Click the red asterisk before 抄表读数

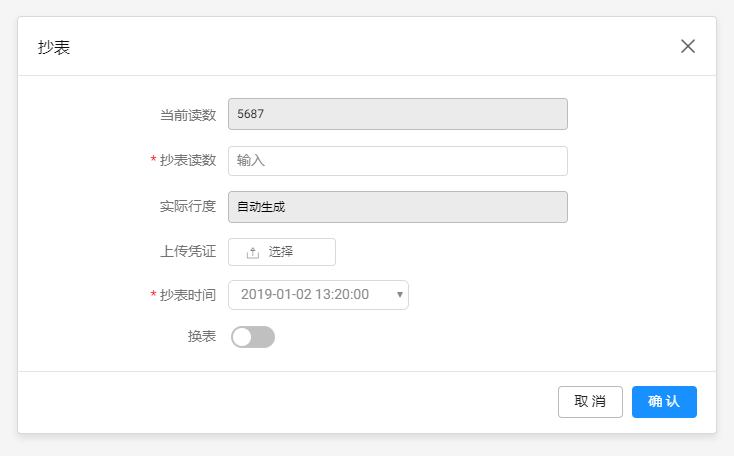point(153,161)
